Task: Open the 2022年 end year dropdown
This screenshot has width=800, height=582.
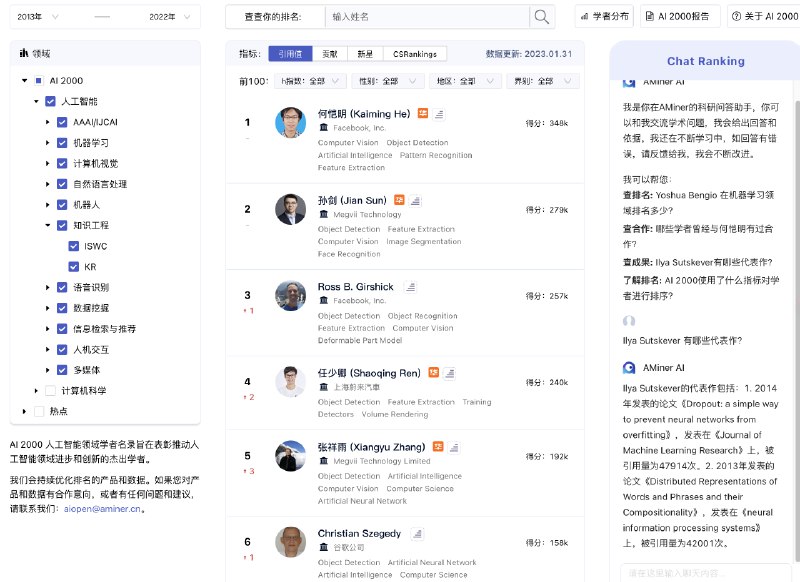Action: pyautogui.click(x=170, y=17)
